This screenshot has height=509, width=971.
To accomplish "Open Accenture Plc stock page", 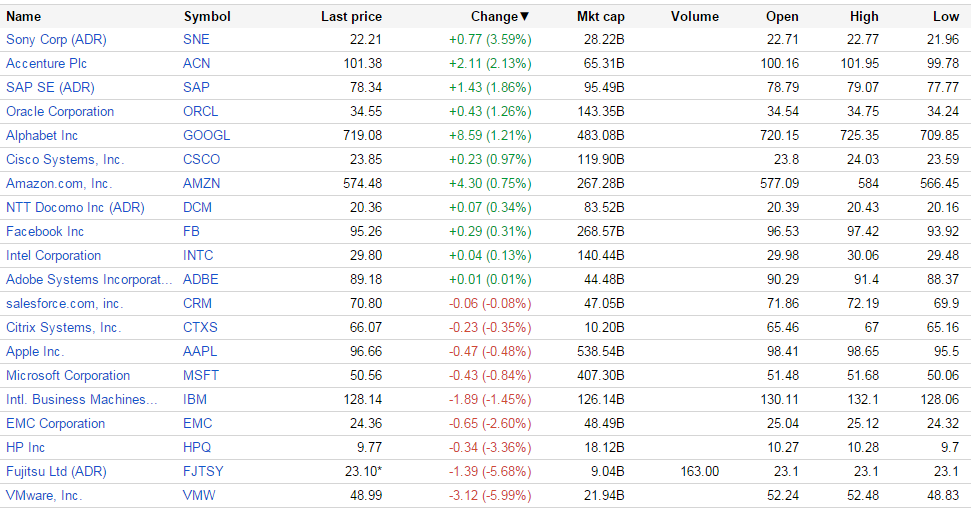I will click(48, 63).
